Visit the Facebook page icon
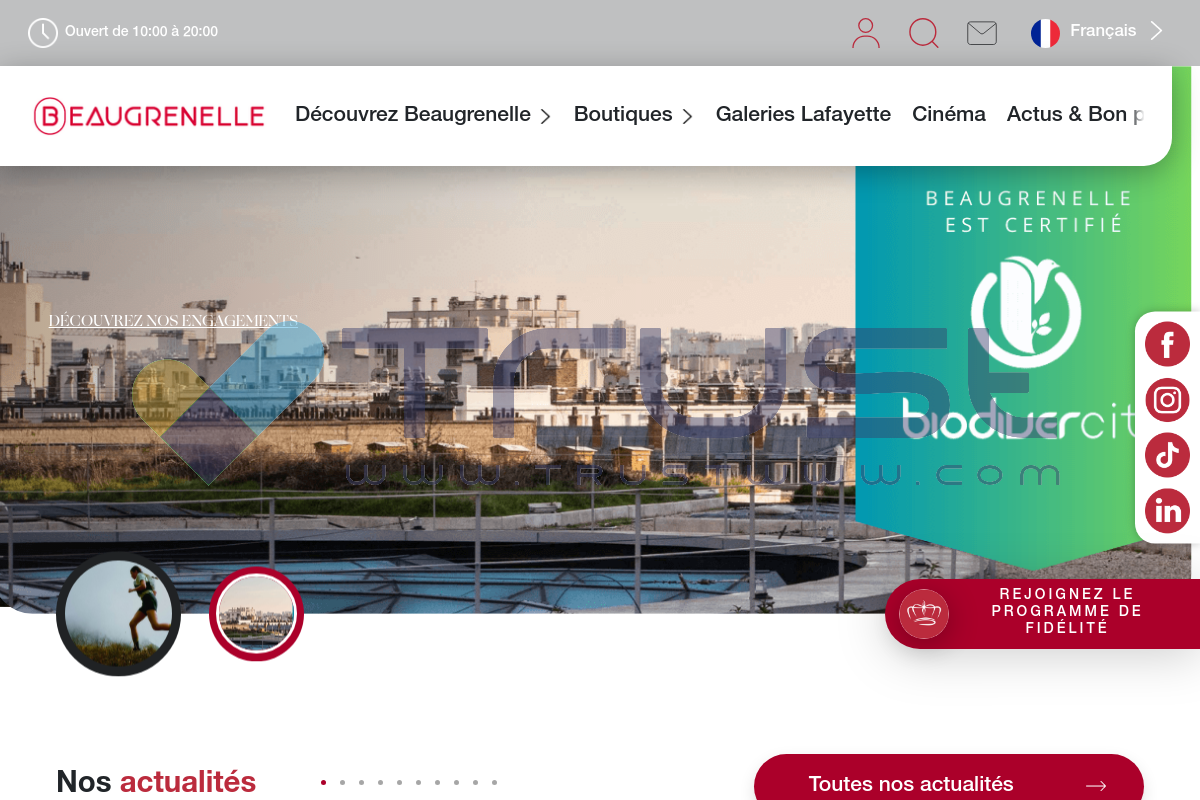 [1167, 345]
